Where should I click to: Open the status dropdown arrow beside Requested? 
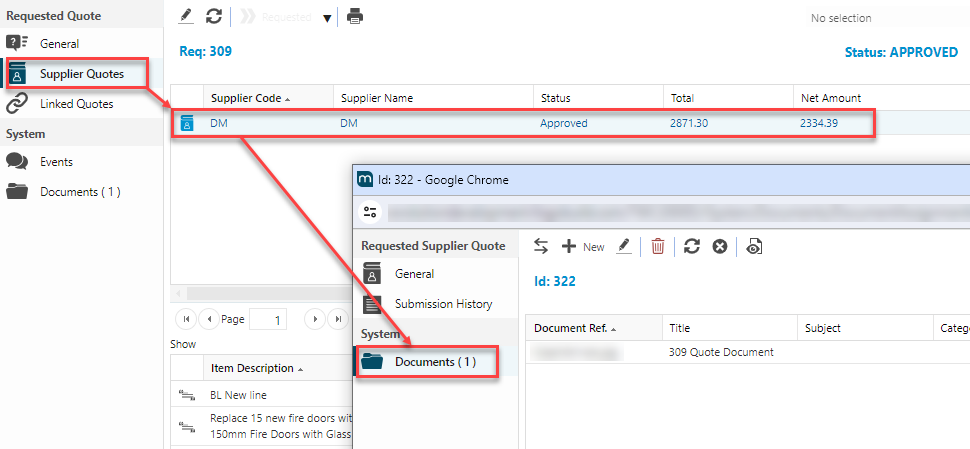tap(327, 18)
